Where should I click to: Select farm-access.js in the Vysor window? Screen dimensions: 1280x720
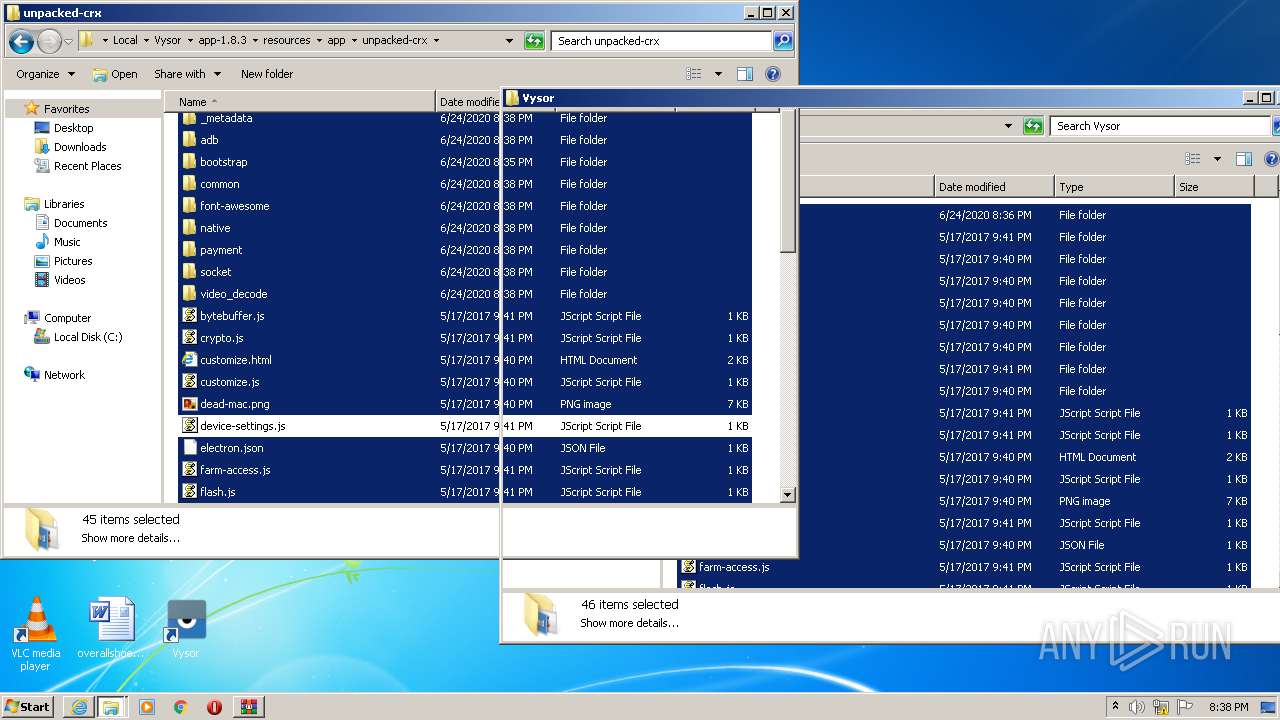pyautogui.click(x=964, y=567)
